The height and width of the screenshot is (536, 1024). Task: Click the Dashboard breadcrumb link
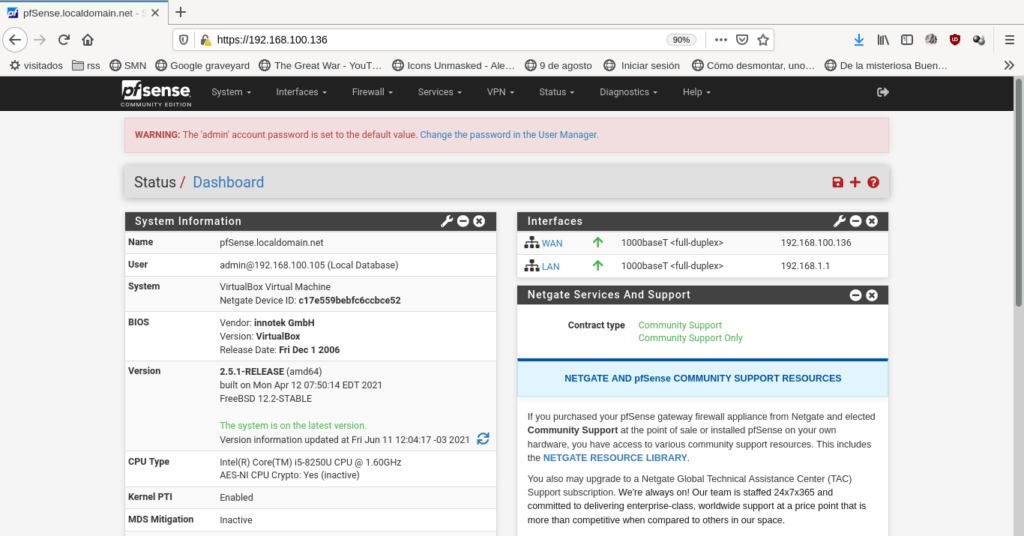point(228,182)
